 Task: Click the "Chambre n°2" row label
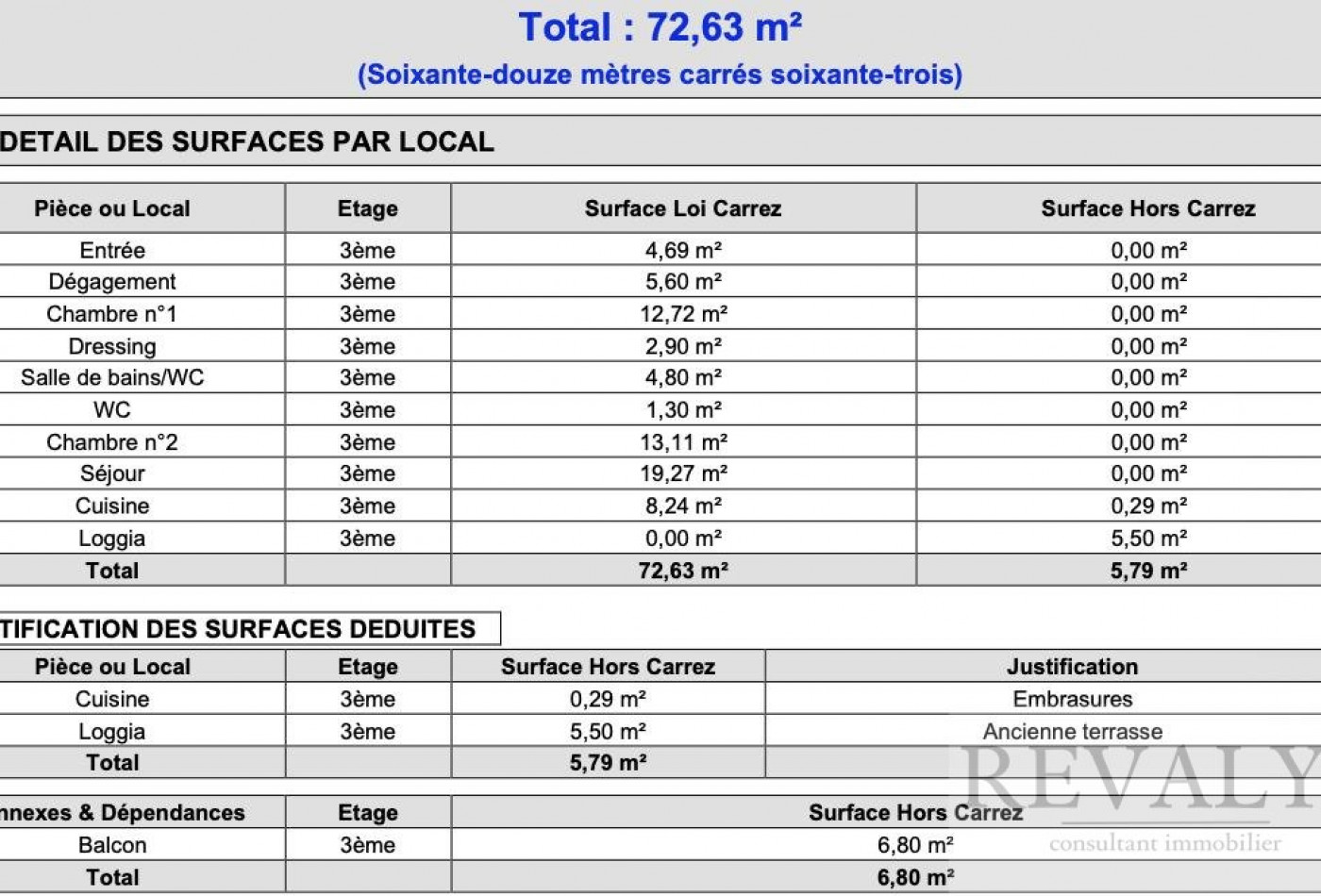[112, 442]
